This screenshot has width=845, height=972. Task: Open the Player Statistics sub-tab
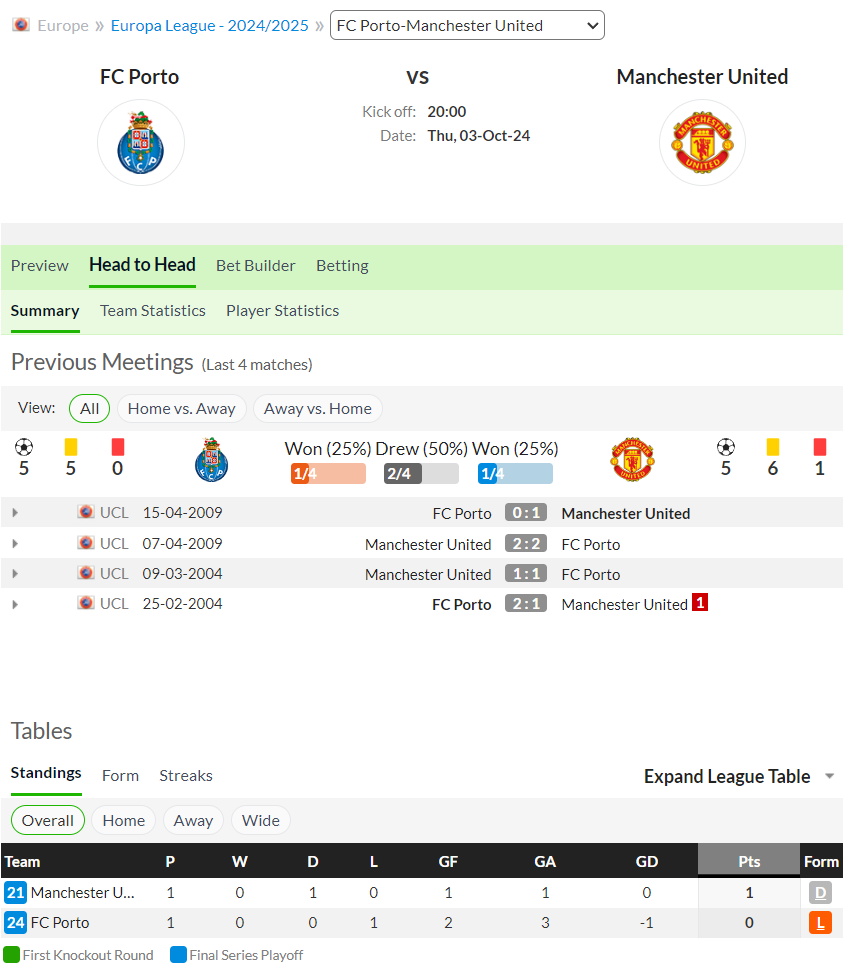coord(283,311)
